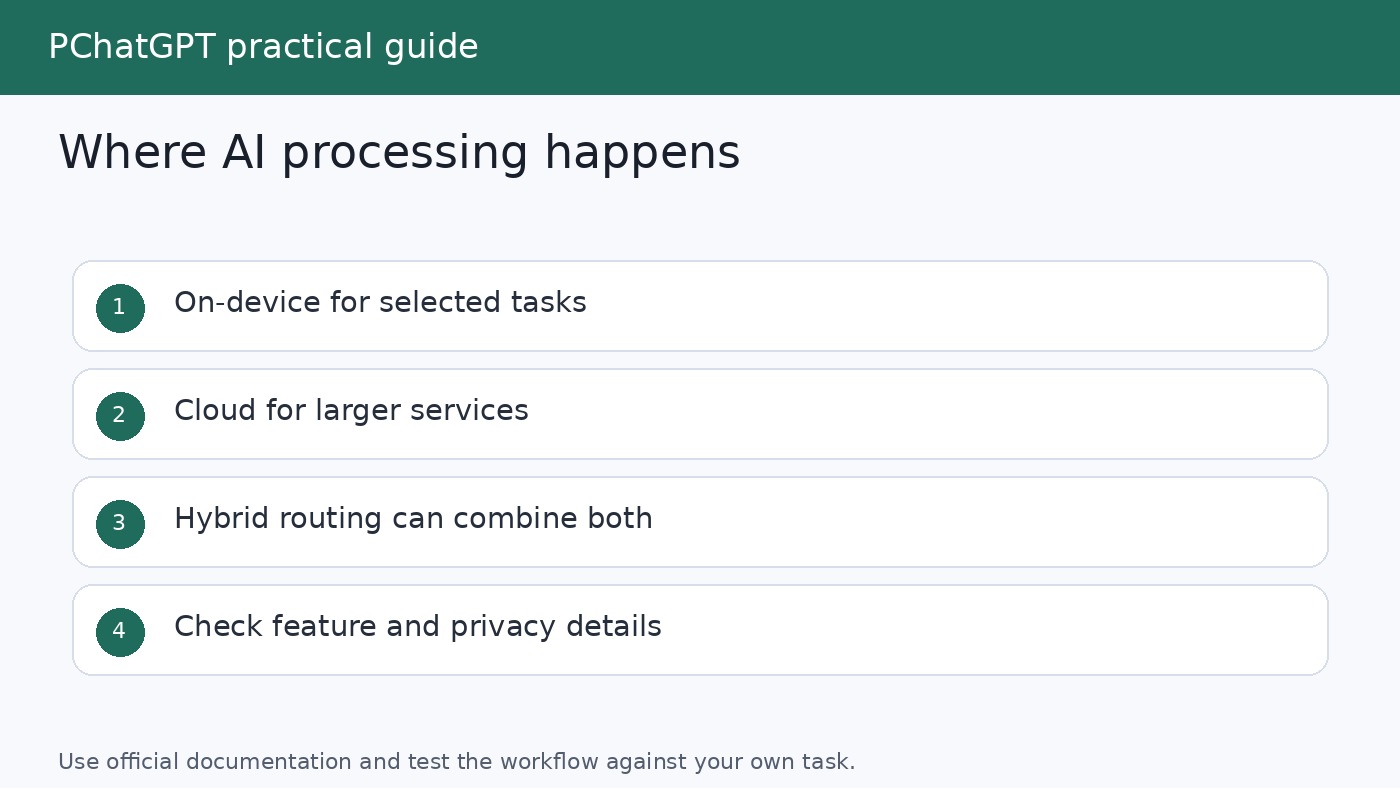Click the number 2 circle badge
This screenshot has height=788, width=1400.
pyautogui.click(x=120, y=416)
